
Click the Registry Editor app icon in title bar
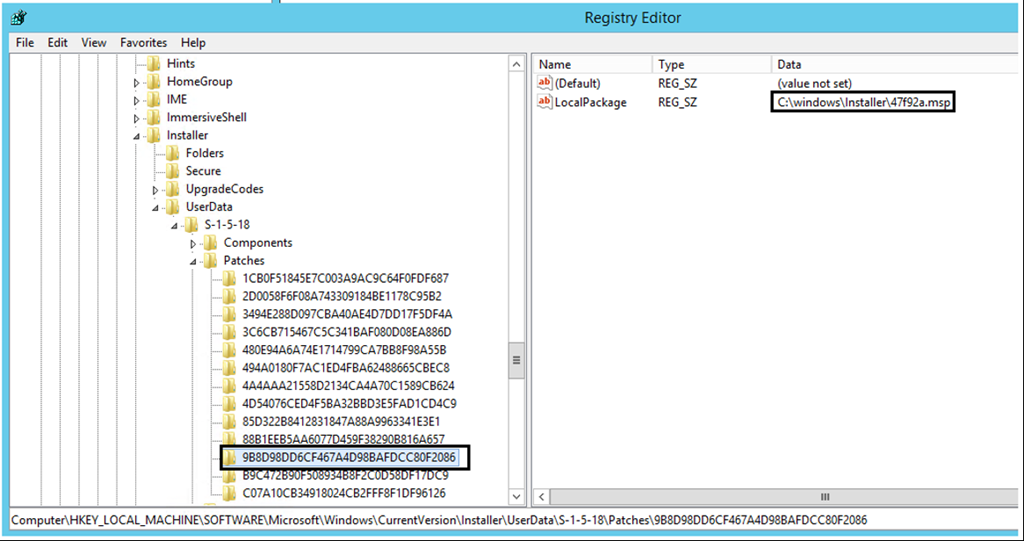tap(17, 17)
